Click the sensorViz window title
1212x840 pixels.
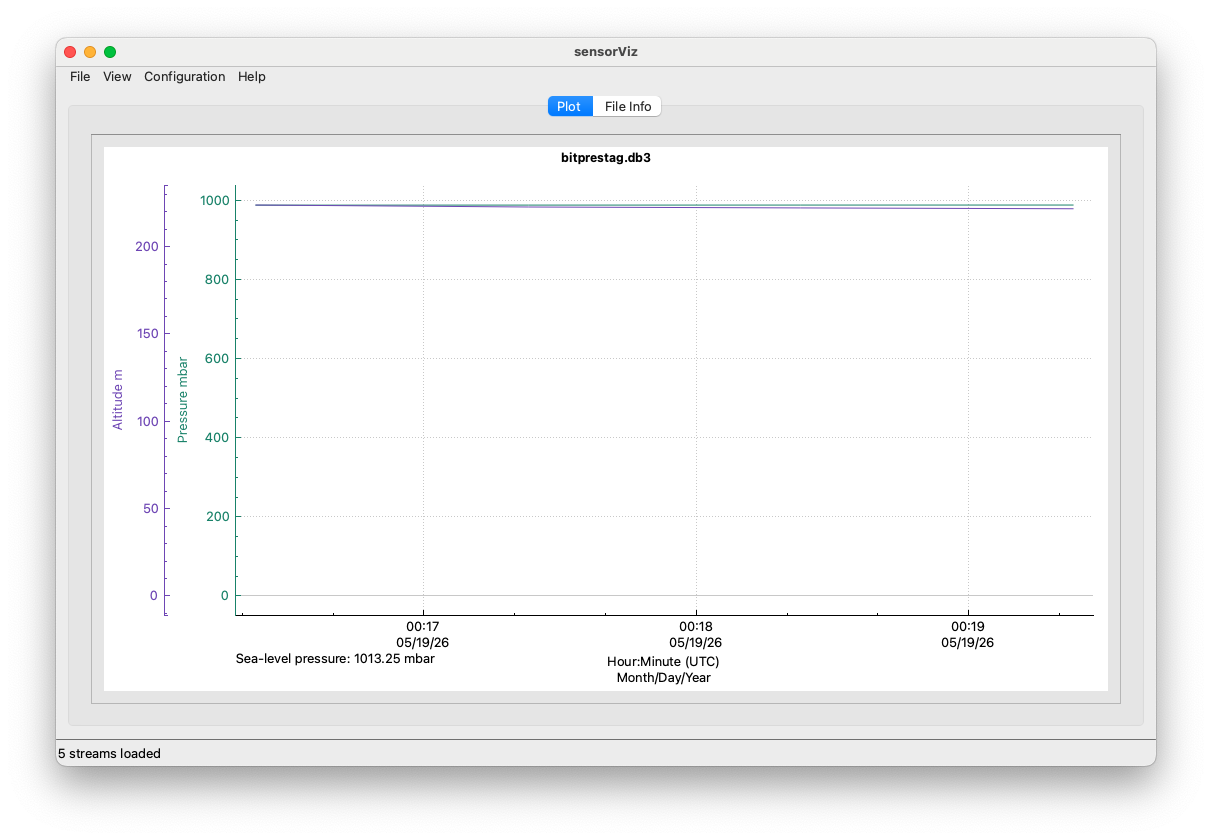click(606, 52)
